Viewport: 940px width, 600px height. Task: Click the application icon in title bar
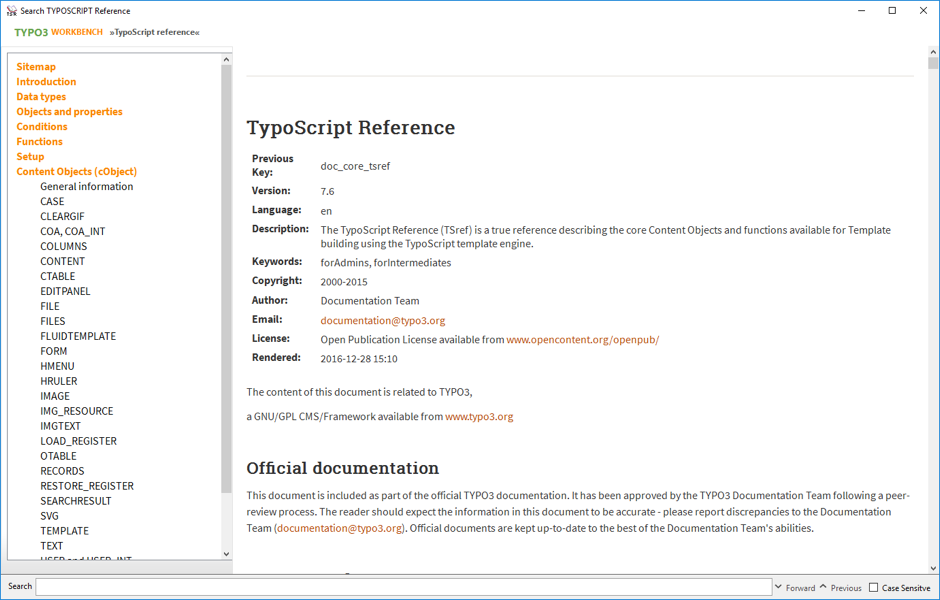11,11
